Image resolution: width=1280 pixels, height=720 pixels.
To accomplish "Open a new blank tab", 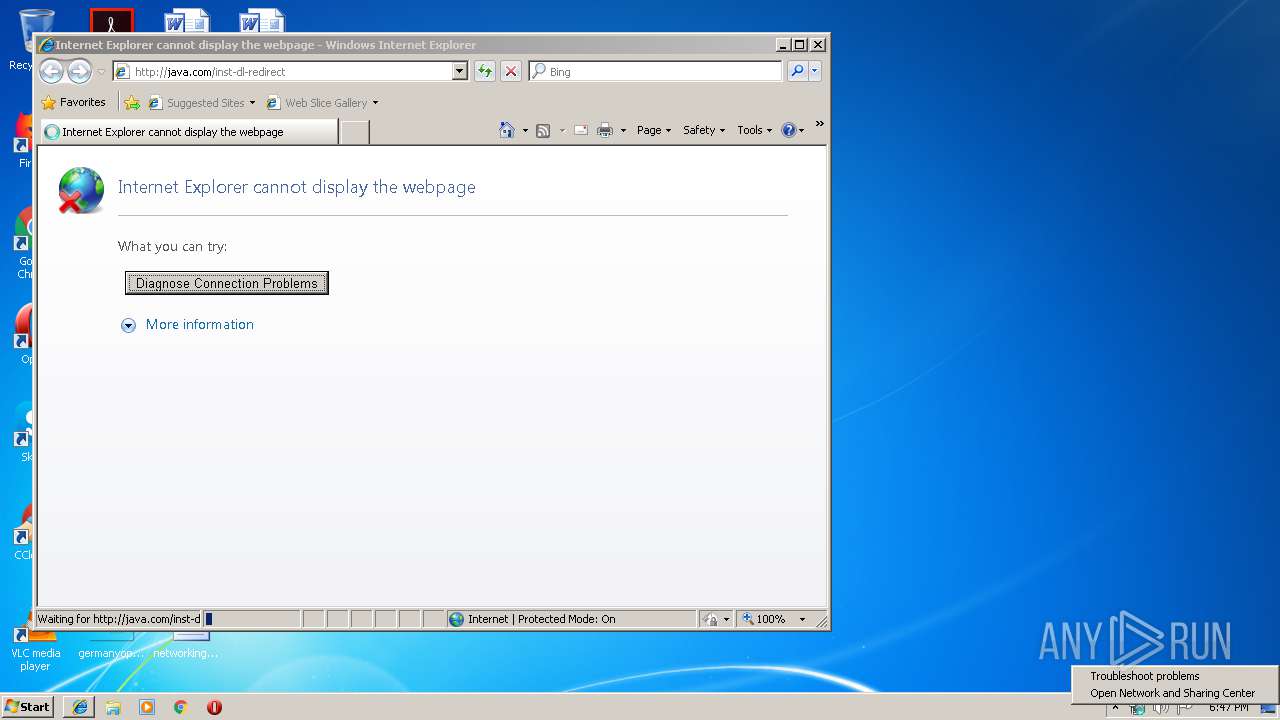I will tap(354, 132).
